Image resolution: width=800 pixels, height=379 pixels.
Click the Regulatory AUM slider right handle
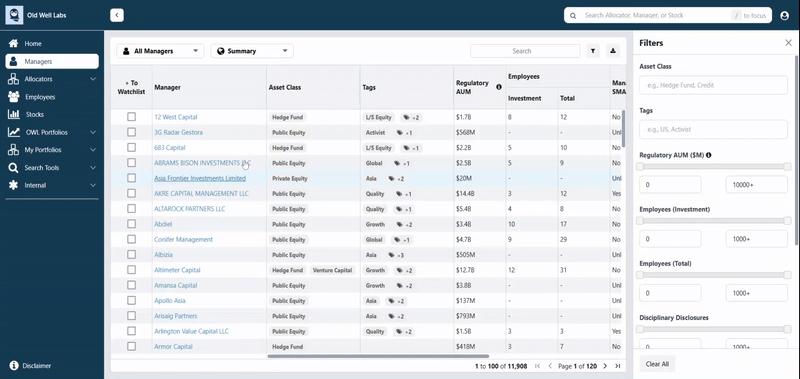coord(787,167)
